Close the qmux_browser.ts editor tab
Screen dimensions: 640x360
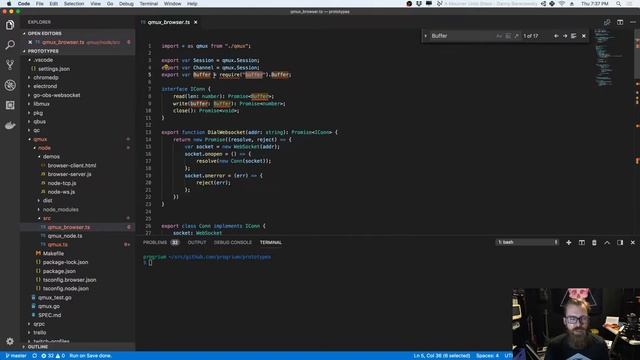(x=196, y=22)
